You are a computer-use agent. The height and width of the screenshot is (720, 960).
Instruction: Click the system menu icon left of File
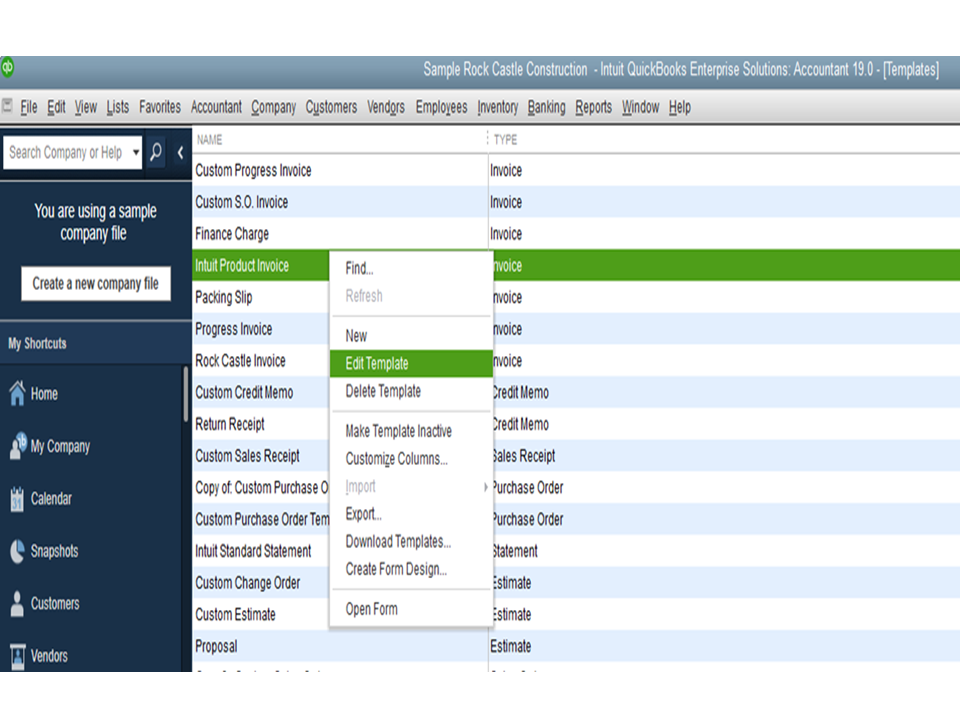7,106
